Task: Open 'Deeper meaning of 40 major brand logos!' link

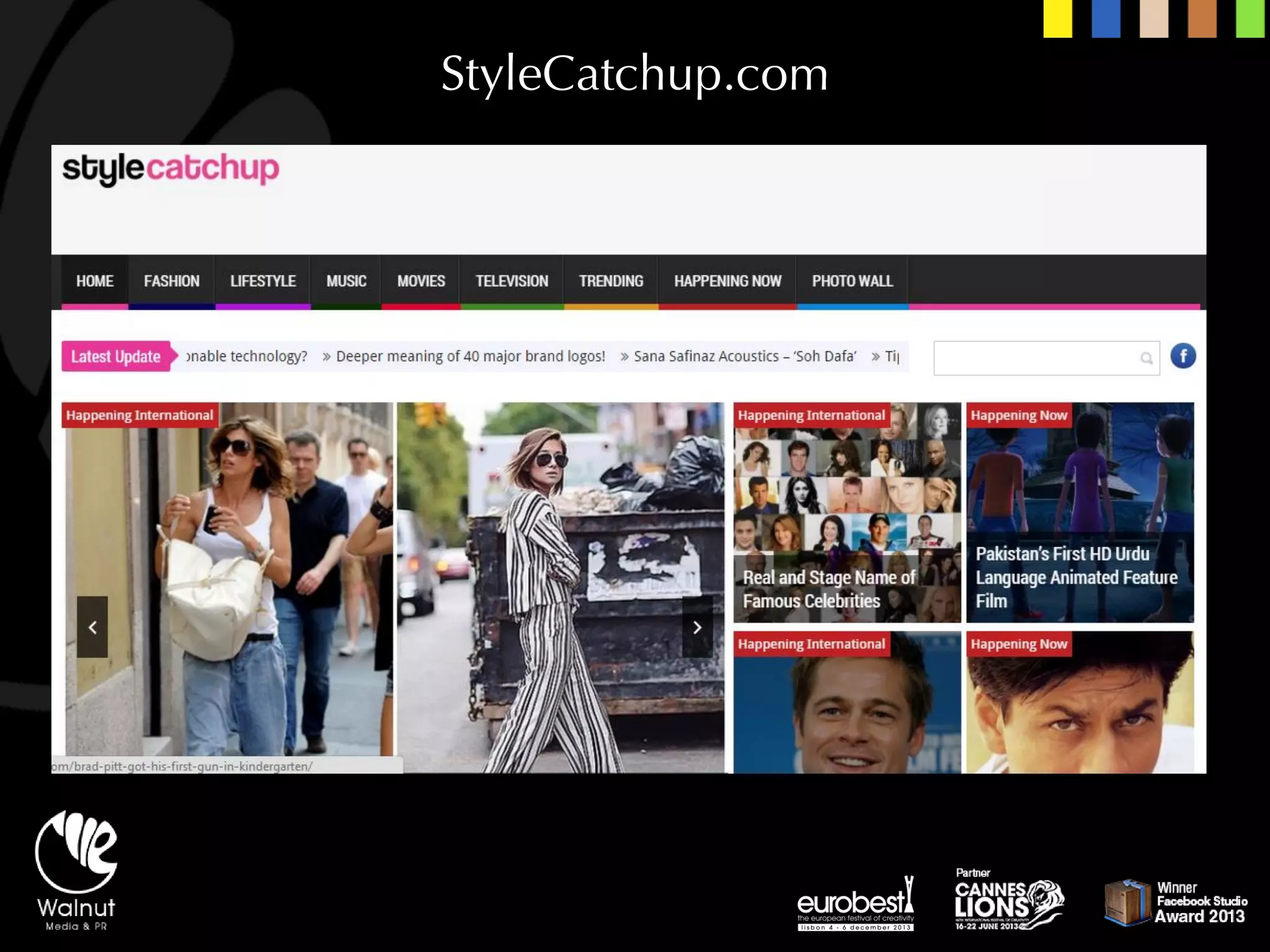Action: point(470,356)
